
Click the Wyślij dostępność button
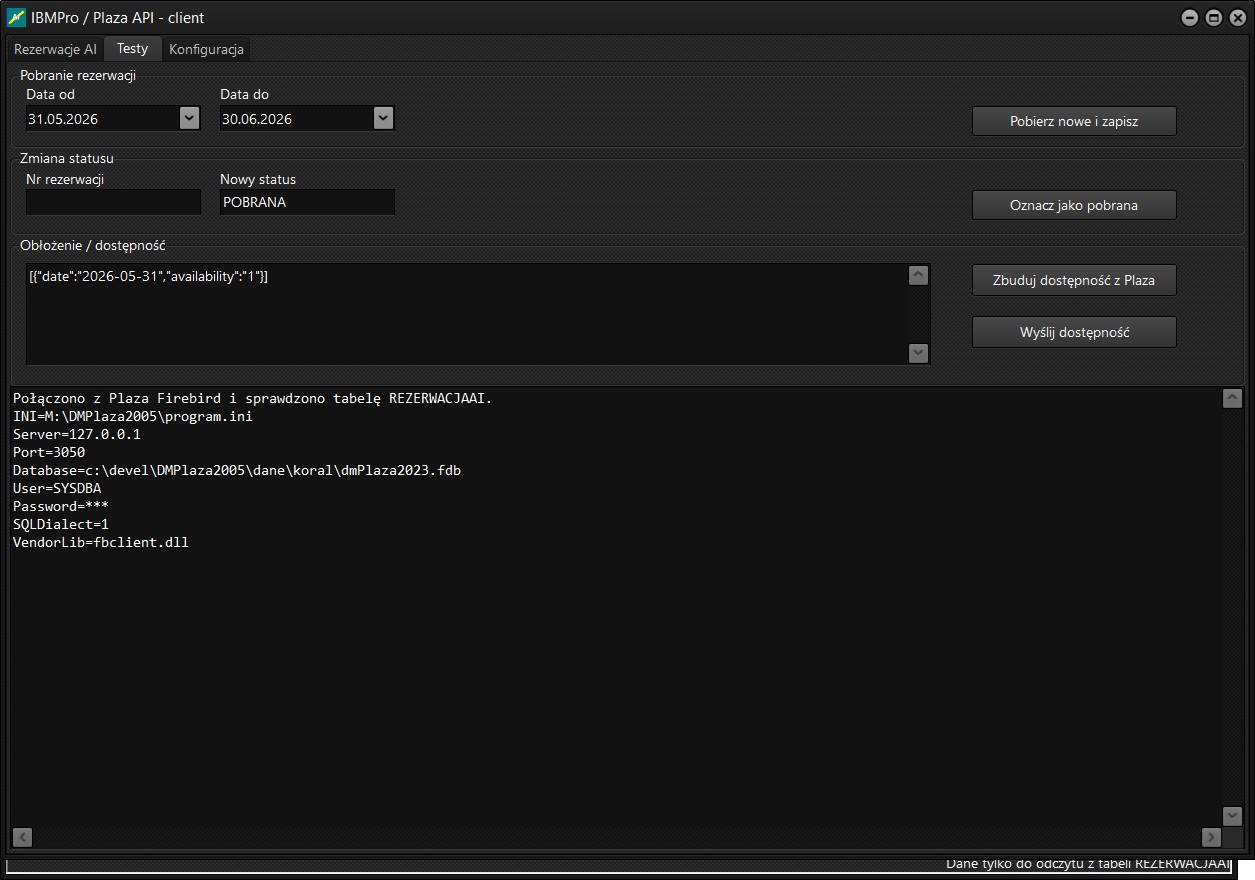point(1074,332)
